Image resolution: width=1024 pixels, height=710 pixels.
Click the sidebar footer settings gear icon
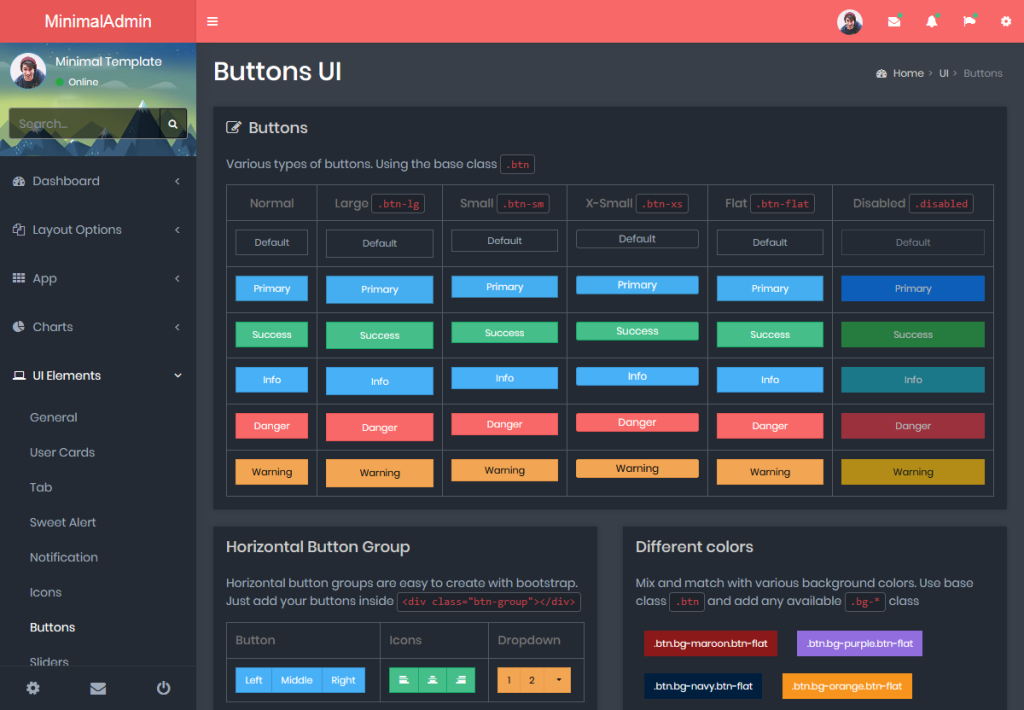[x=33, y=688]
